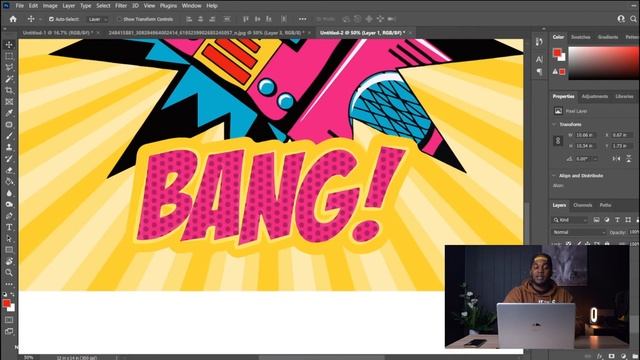640x360 pixels.
Task: Open the Image menu
Action: pyautogui.click(x=50, y=6)
